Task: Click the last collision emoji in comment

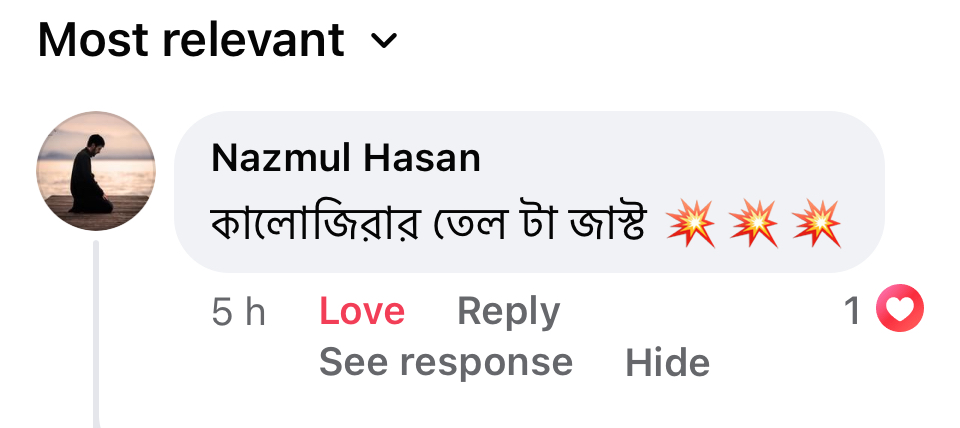Action: (x=817, y=223)
